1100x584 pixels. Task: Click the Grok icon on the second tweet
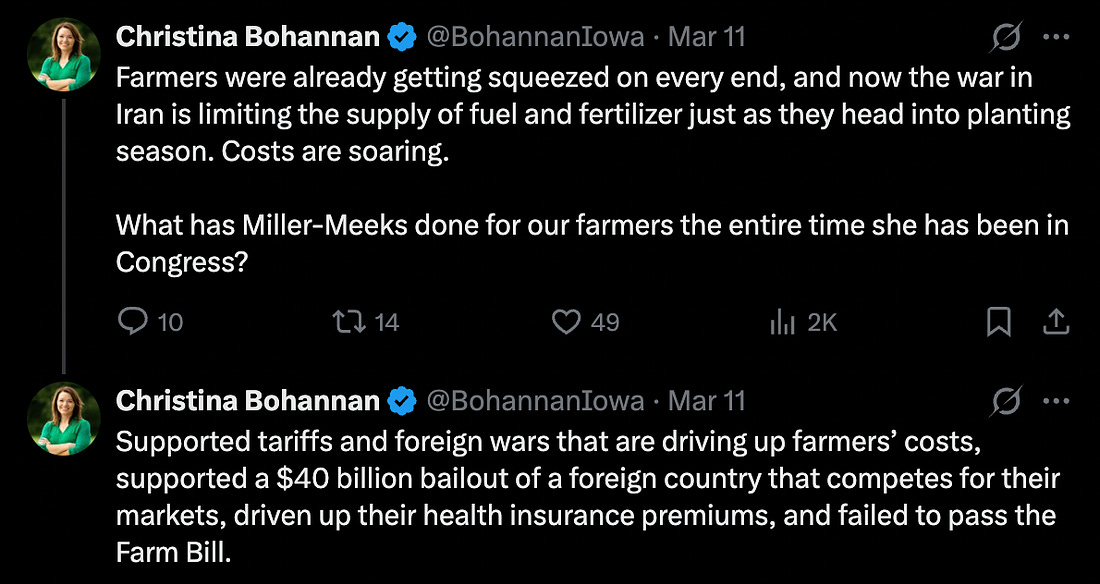coord(1007,401)
